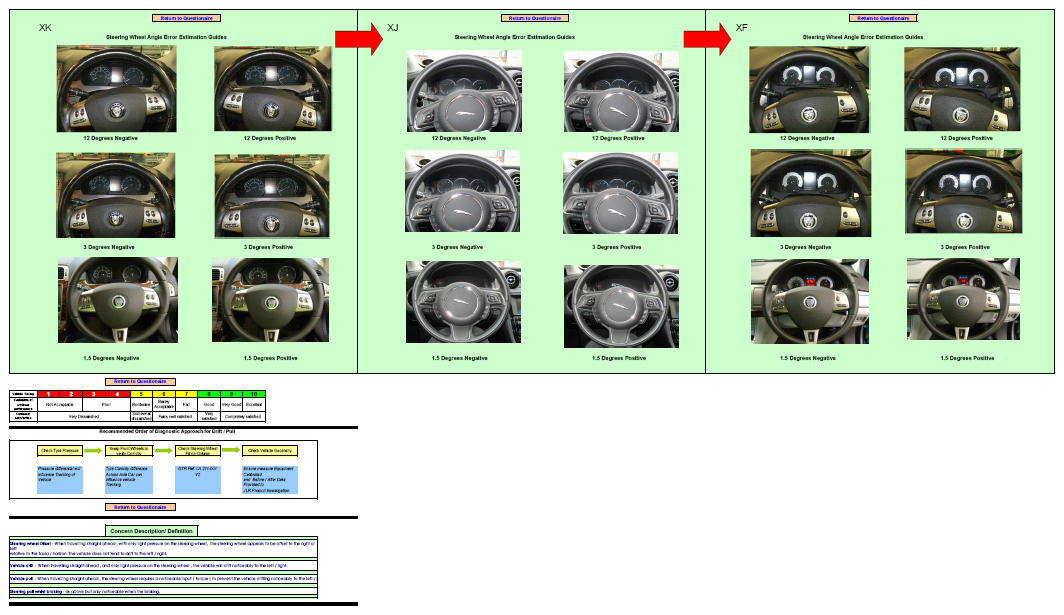Click red rating cell 2
Screen dimensions: 1064x615
(x=71, y=394)
